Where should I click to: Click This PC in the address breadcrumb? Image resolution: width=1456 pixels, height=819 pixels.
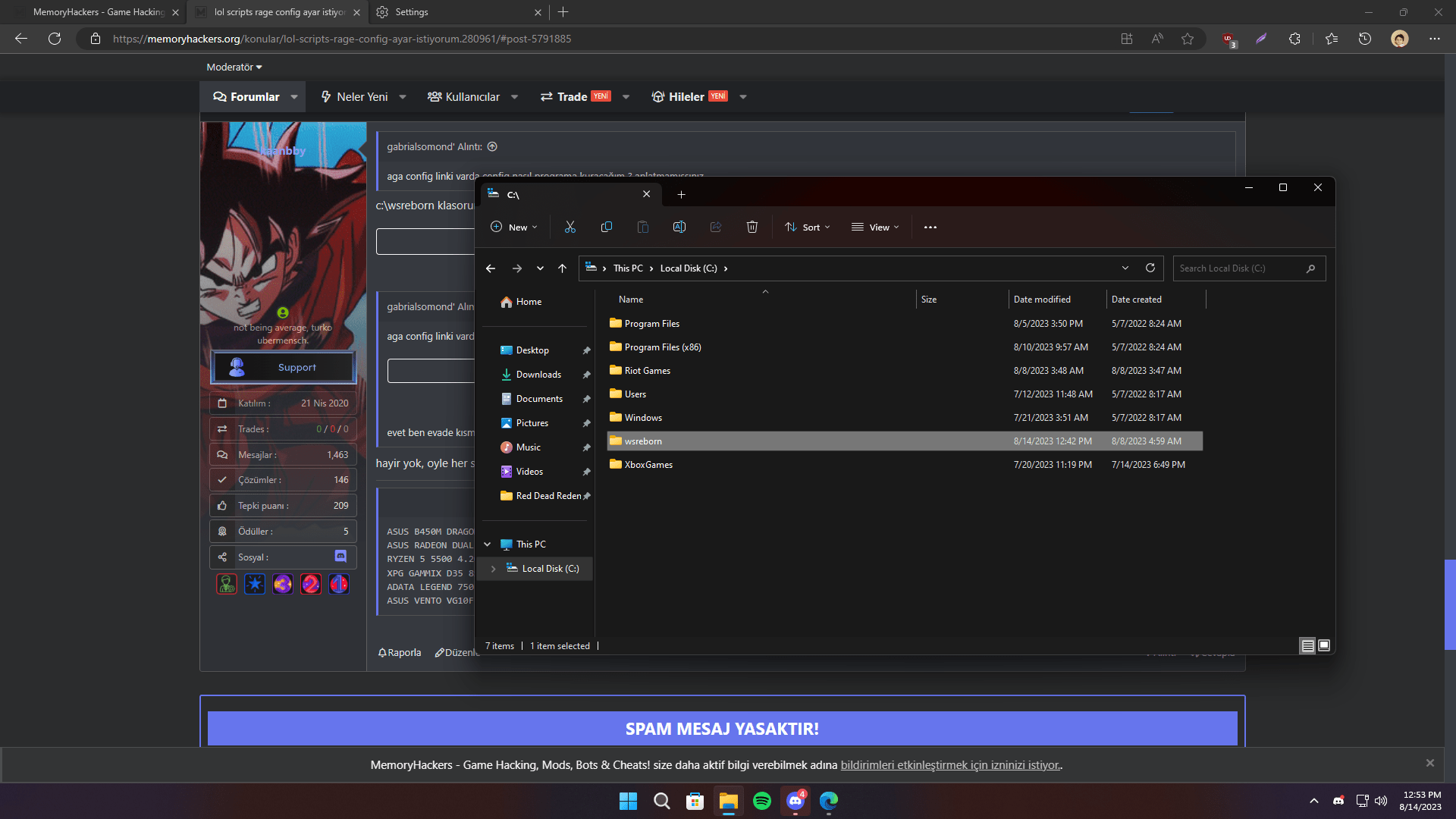coord(628,268)
